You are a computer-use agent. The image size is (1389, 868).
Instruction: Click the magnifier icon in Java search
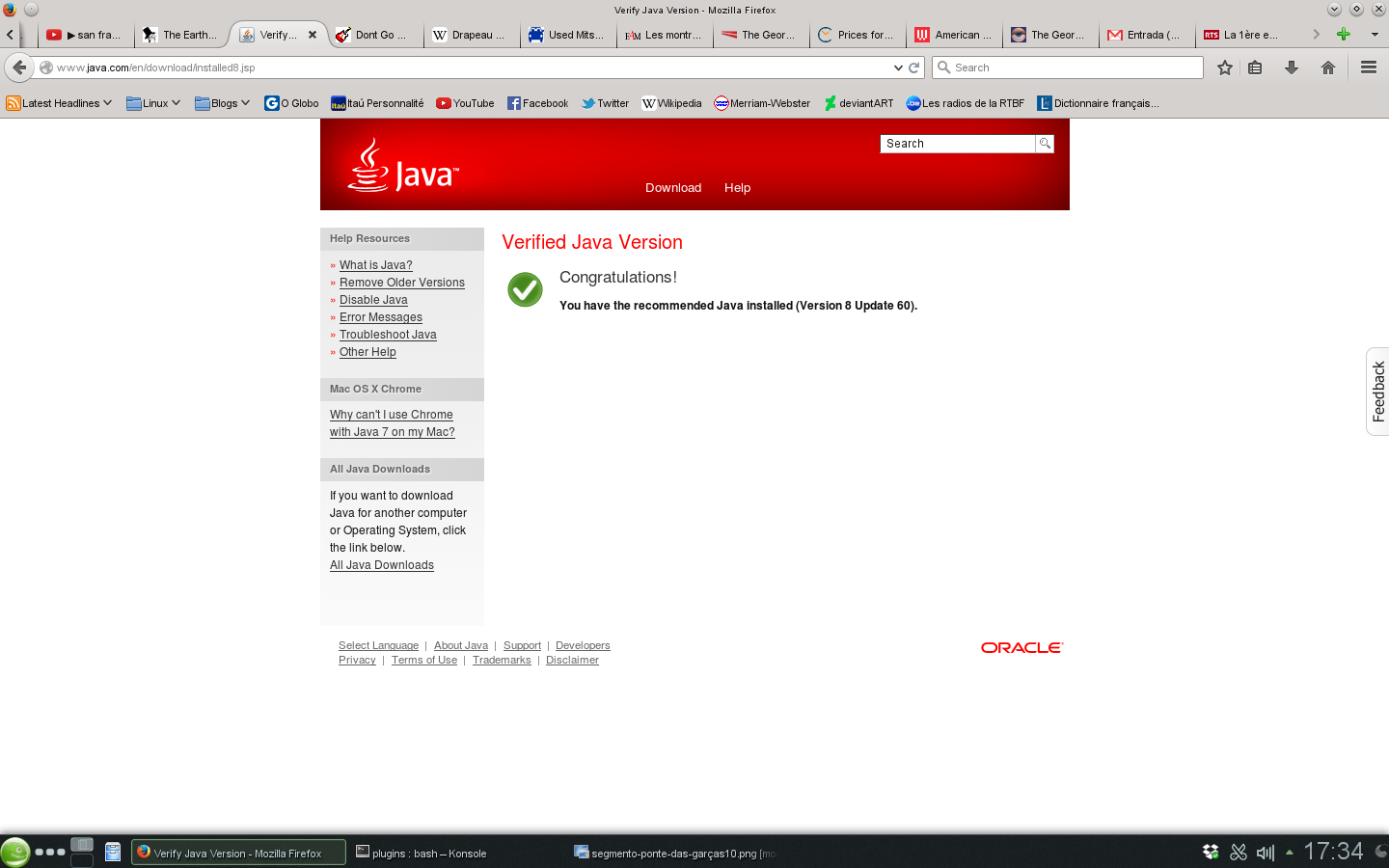tap(1045, 144)
